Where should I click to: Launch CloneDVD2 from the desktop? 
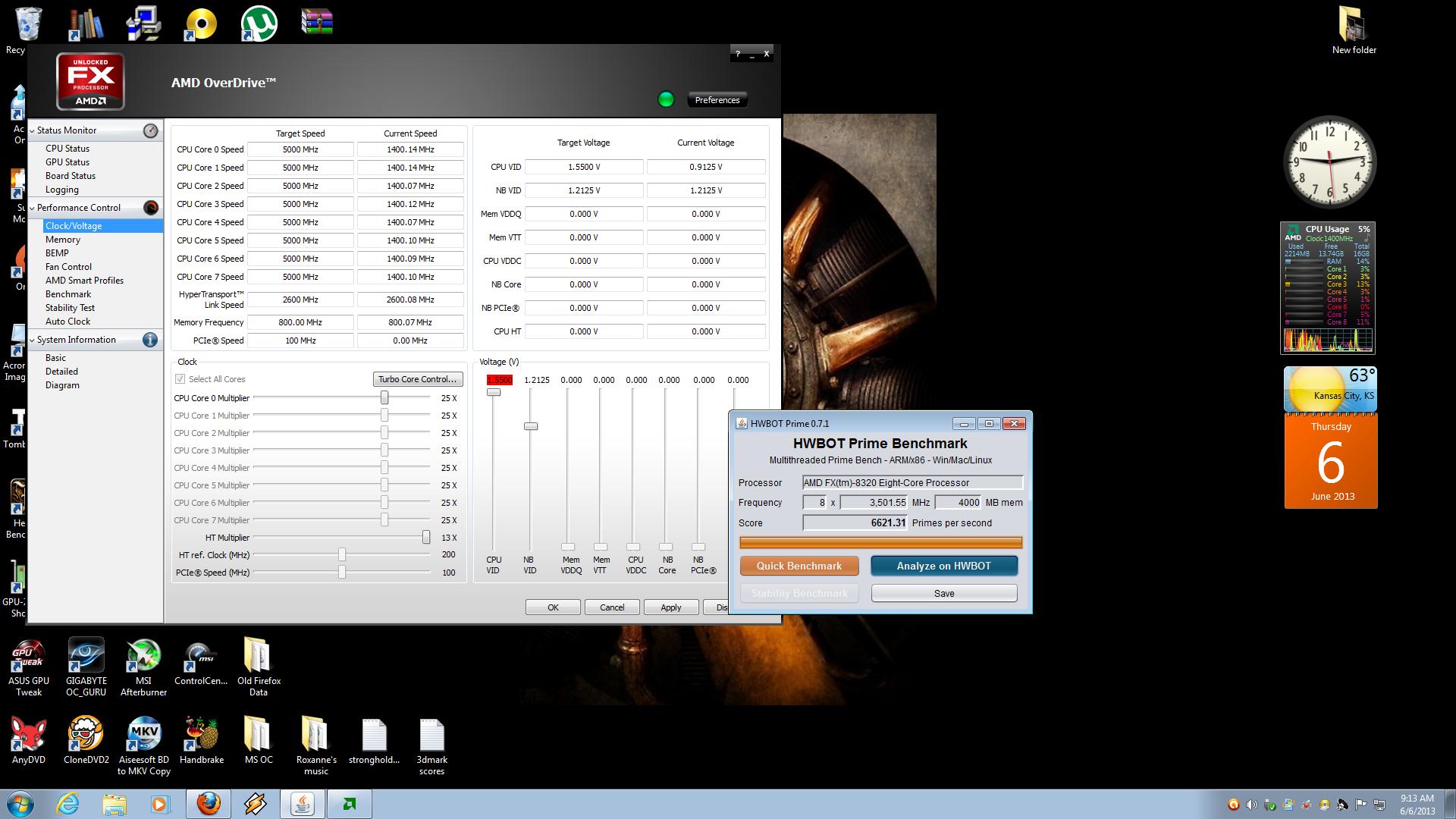tap(86, 740)
